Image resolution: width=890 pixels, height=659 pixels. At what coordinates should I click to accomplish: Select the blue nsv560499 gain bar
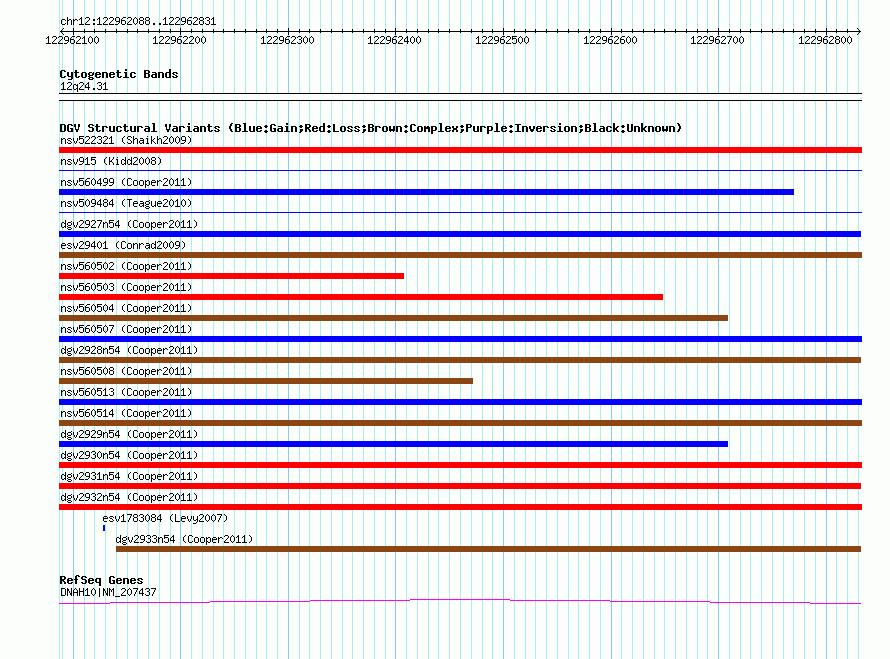tap(426, 192)
